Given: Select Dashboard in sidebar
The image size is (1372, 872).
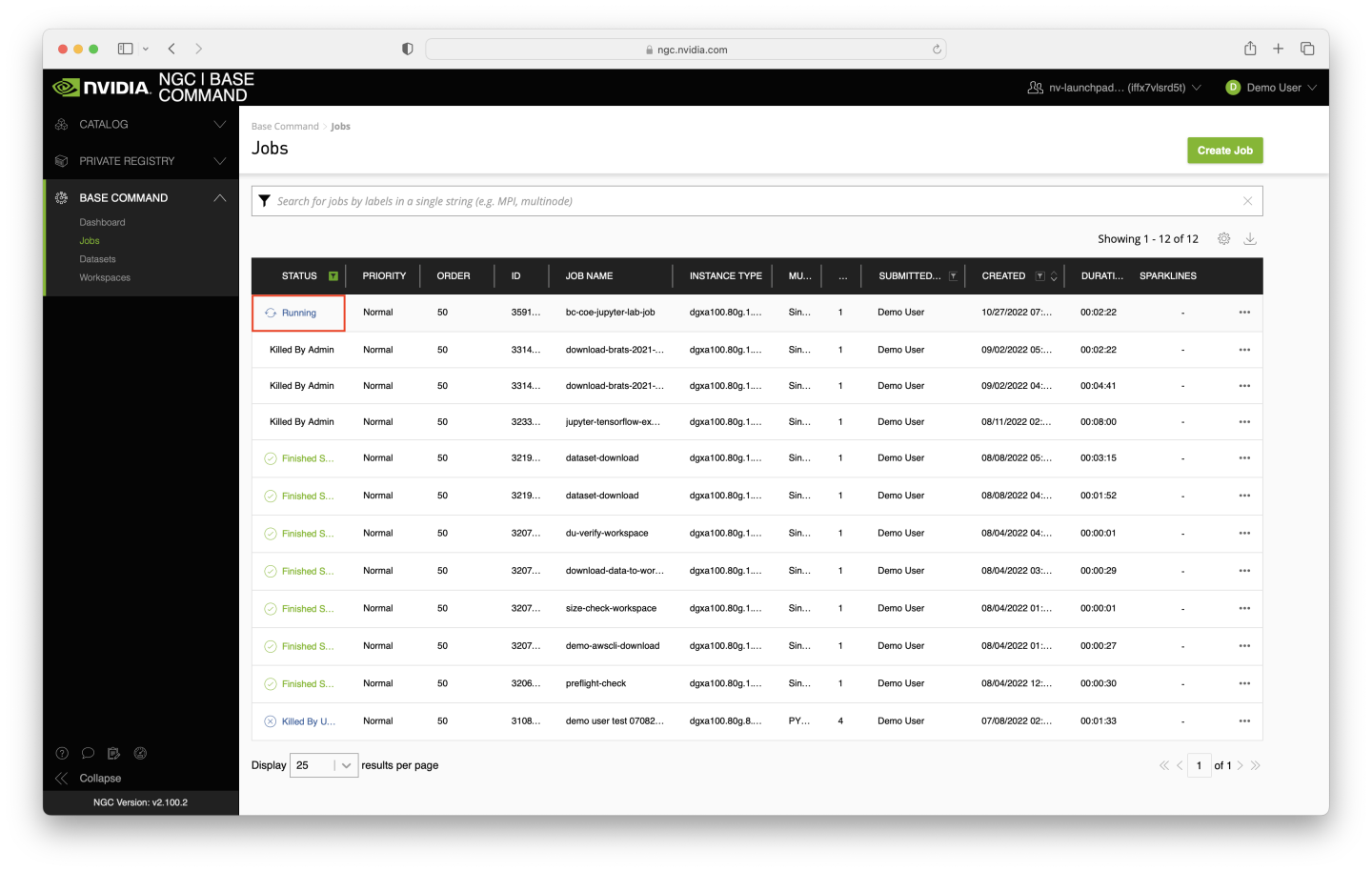Looking at the screenshot, I should (x=102, y=223).
